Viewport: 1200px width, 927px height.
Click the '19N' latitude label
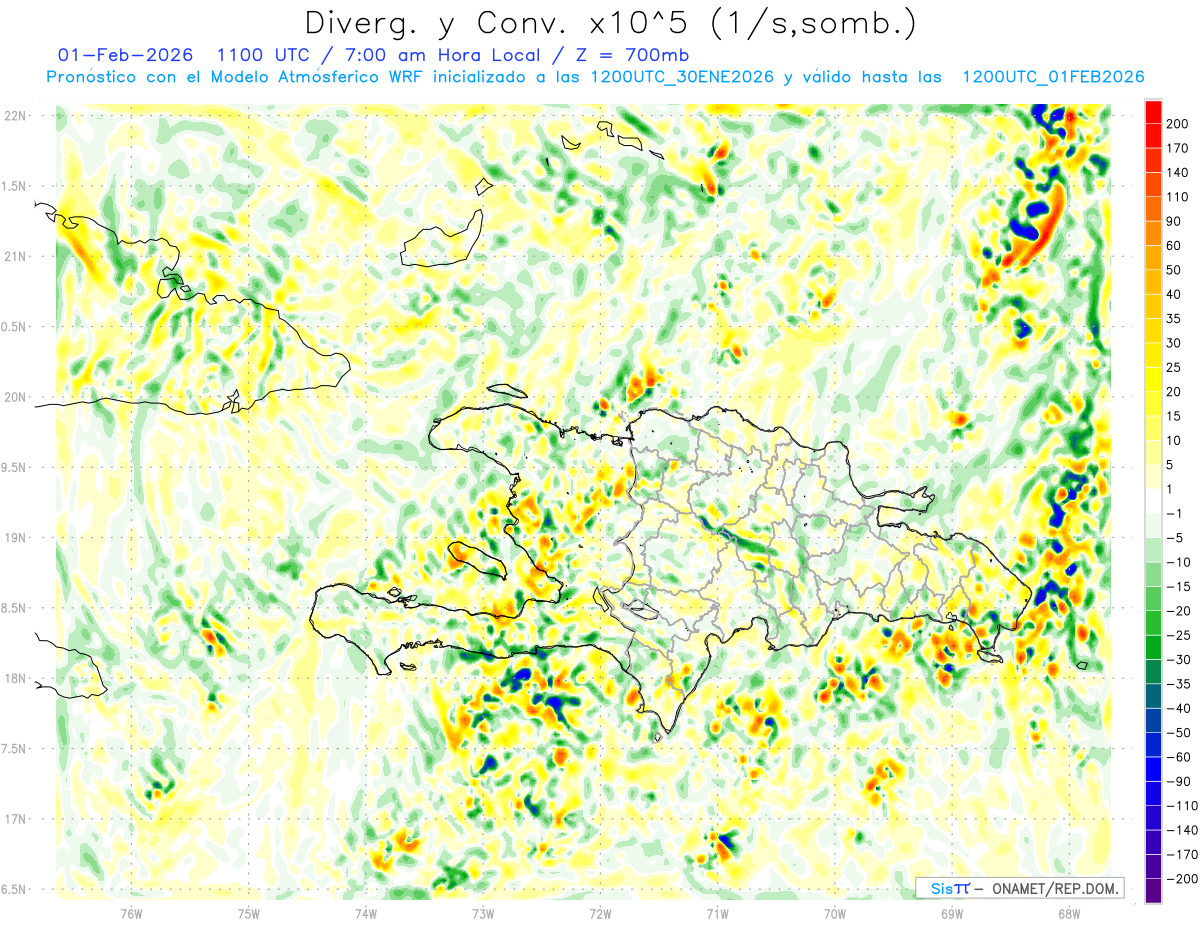coord(15,537)
